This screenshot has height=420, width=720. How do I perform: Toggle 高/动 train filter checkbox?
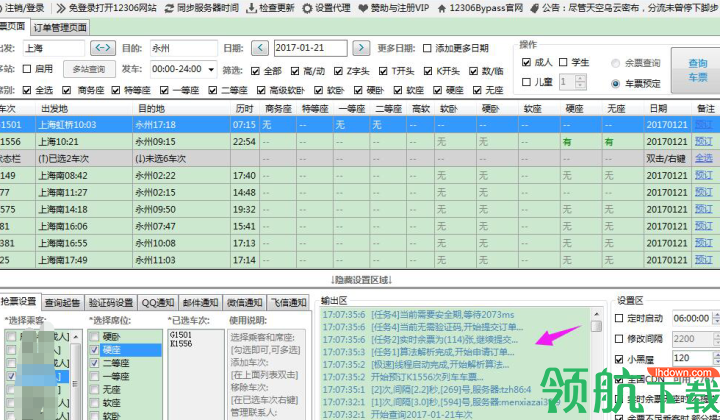(x=295, y=71)
